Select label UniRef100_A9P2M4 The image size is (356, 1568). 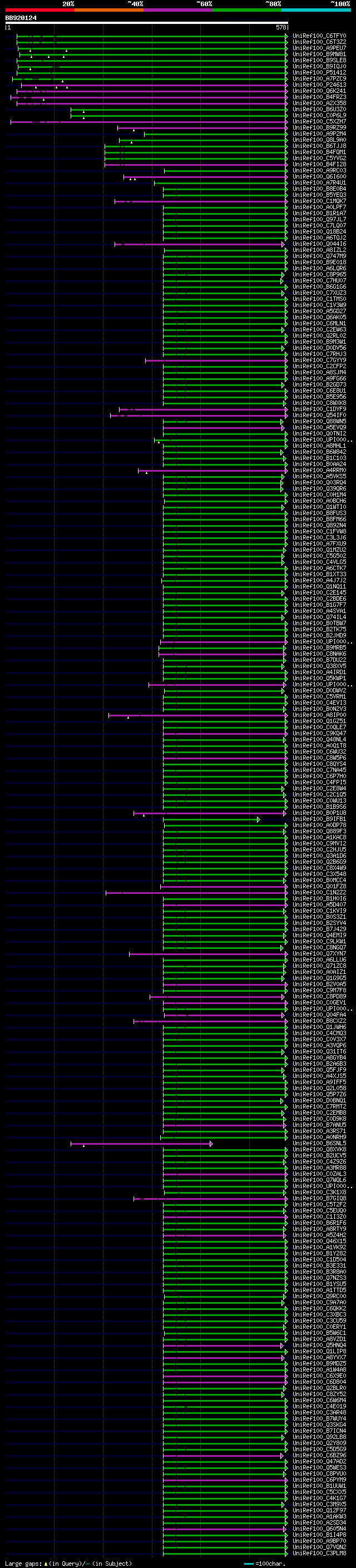[319, 134]
